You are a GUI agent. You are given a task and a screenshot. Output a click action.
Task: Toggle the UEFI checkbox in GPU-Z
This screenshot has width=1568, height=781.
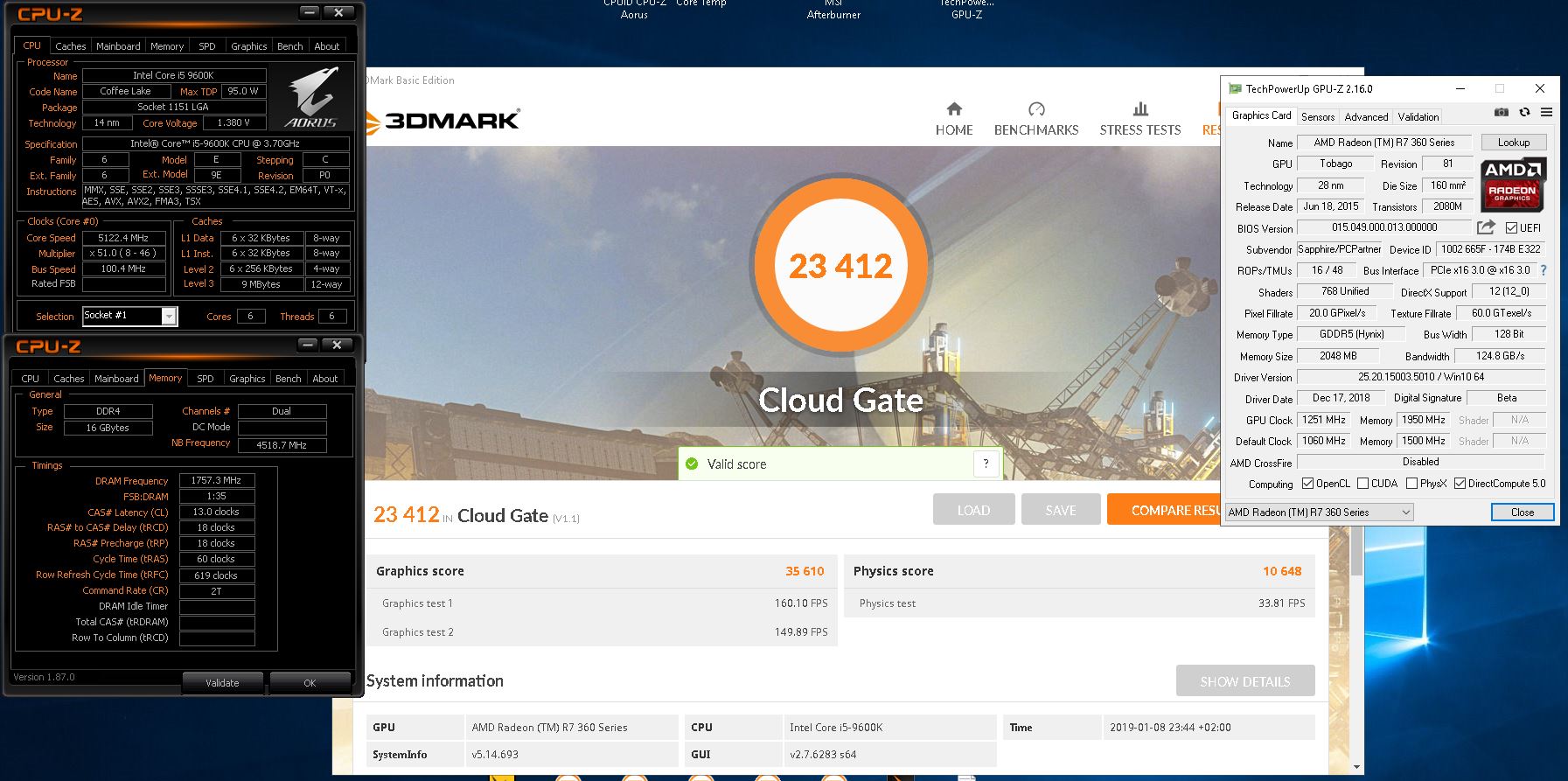[x=1511, y=227]
